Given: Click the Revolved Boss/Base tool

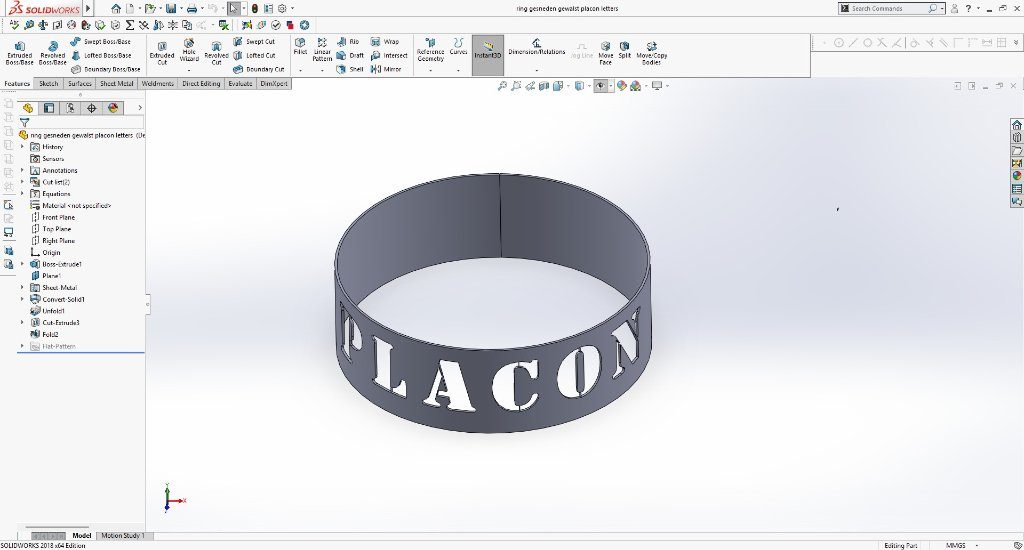Looking at the screenshot, I should click(x=52, y=52).
